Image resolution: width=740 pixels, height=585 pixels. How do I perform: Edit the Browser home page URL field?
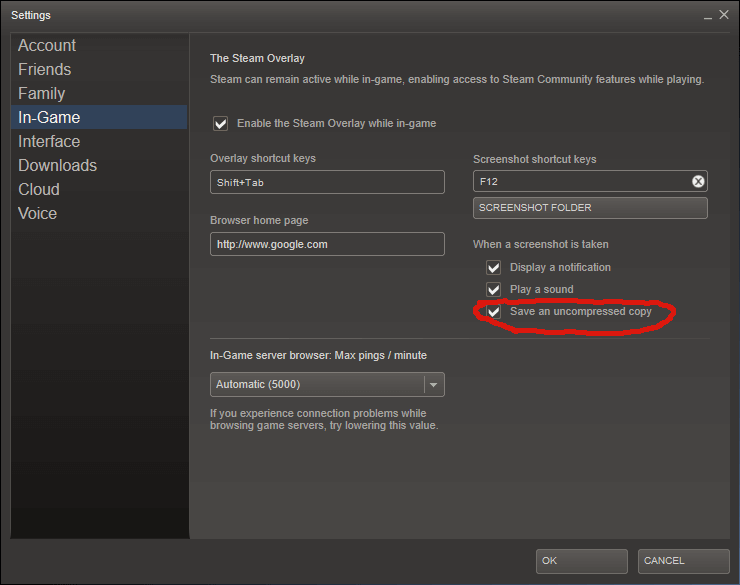tap(327, 244)
